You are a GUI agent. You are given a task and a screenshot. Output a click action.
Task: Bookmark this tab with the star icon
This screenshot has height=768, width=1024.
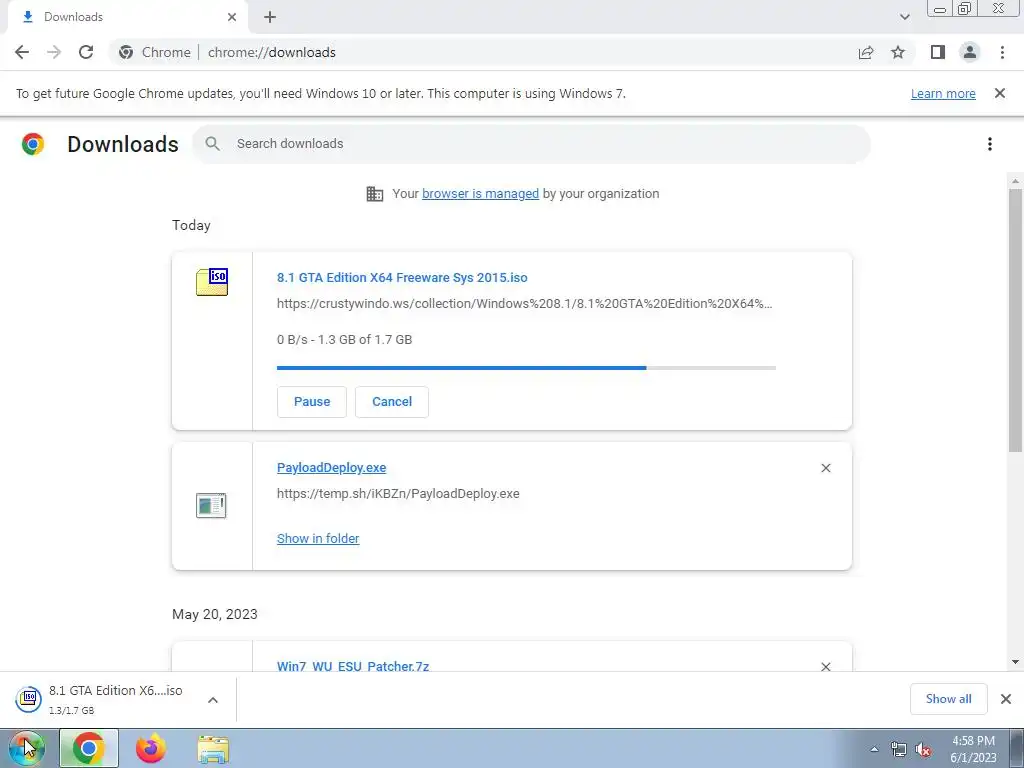(x=898, y=52)
